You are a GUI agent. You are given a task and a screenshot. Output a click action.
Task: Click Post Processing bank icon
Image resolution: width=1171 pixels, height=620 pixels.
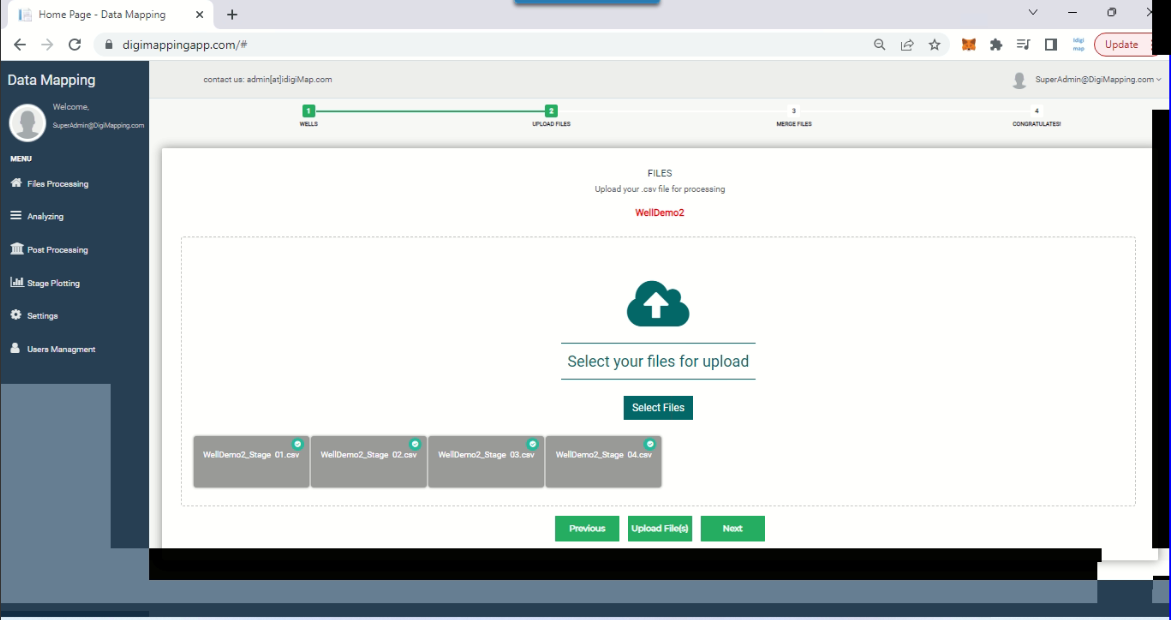(x=16, y=249)
